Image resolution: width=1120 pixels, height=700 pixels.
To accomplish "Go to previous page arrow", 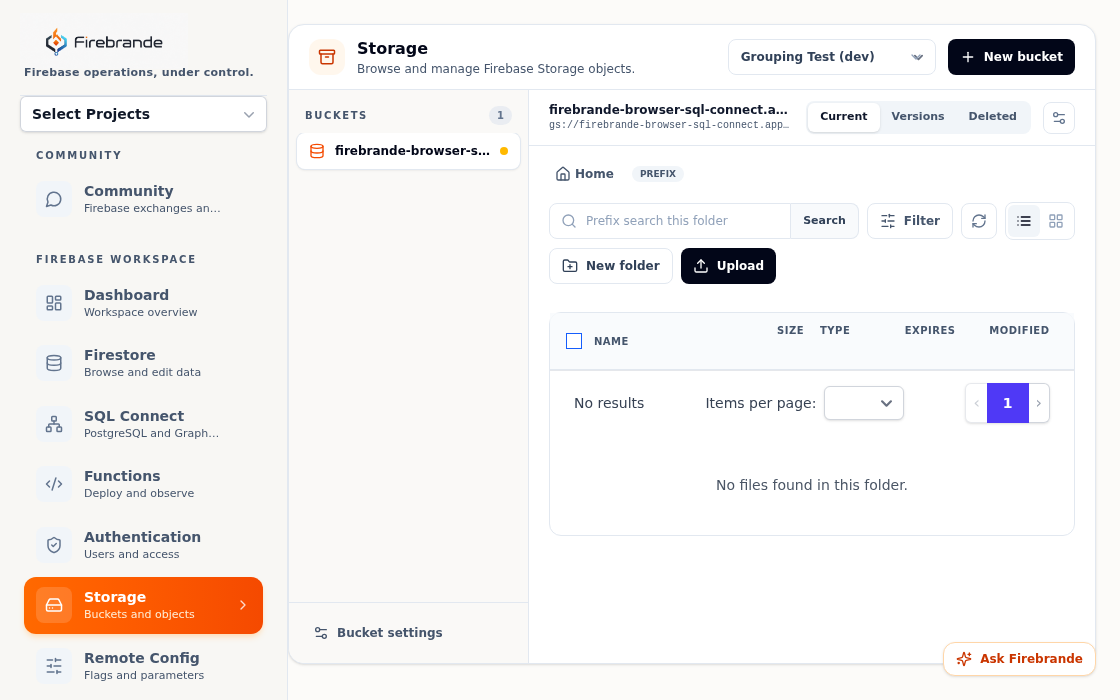I will 976,403.
